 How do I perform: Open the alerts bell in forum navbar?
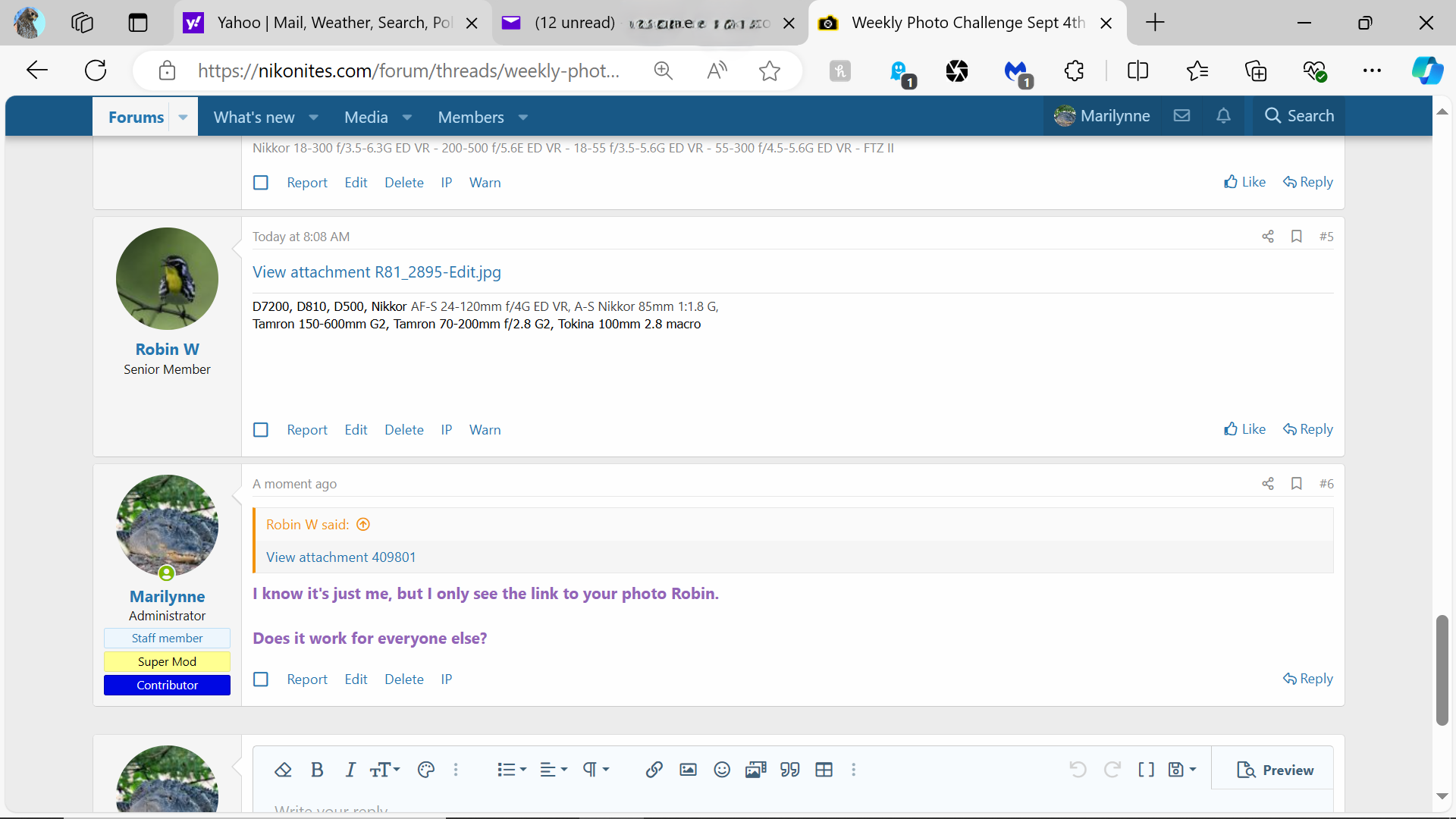pyautogui.click(x=1223, y=116)
